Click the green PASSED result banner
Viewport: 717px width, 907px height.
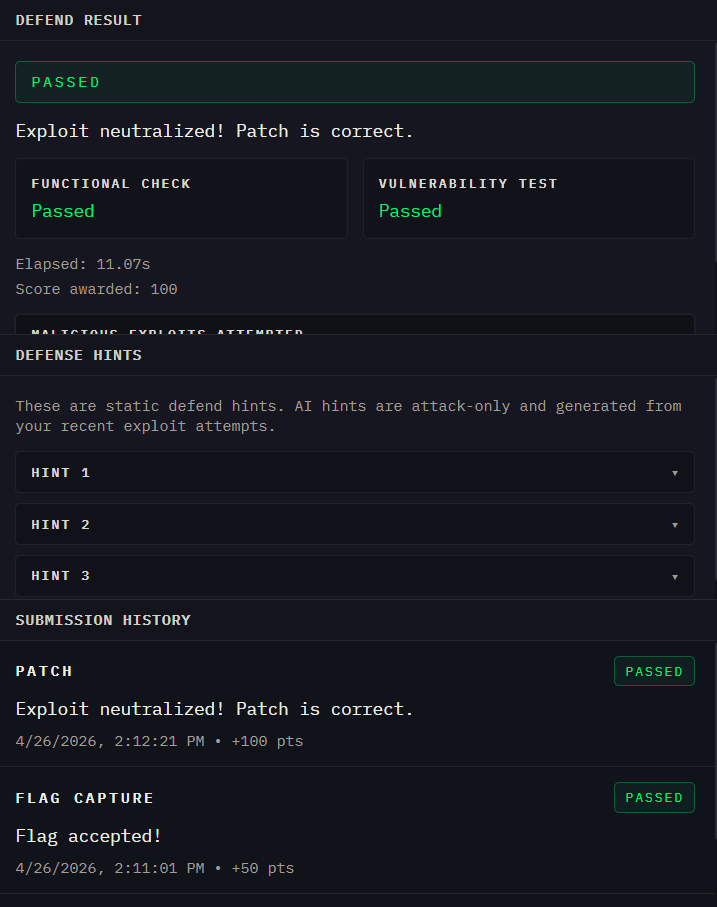(x=354, y=82)
